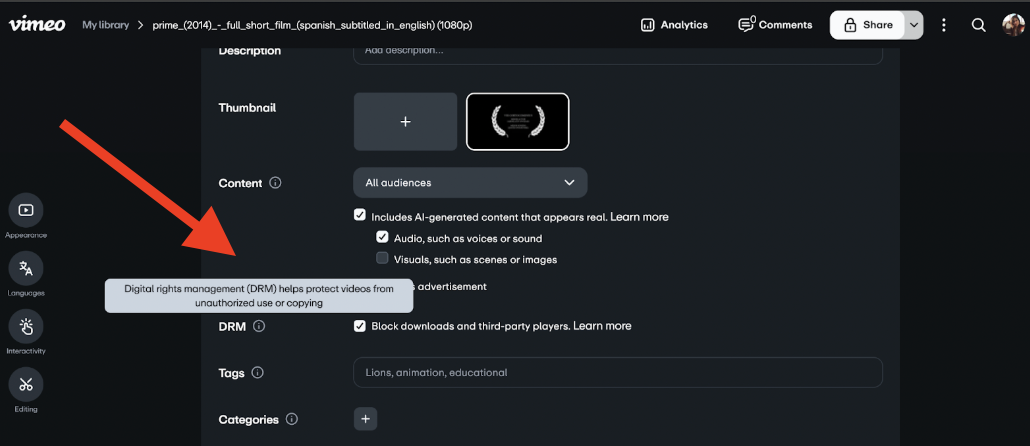This screenshot has height=446, width=1030.
Task: Open the Interactivity sidebar icon
Action: pos(26,326)
